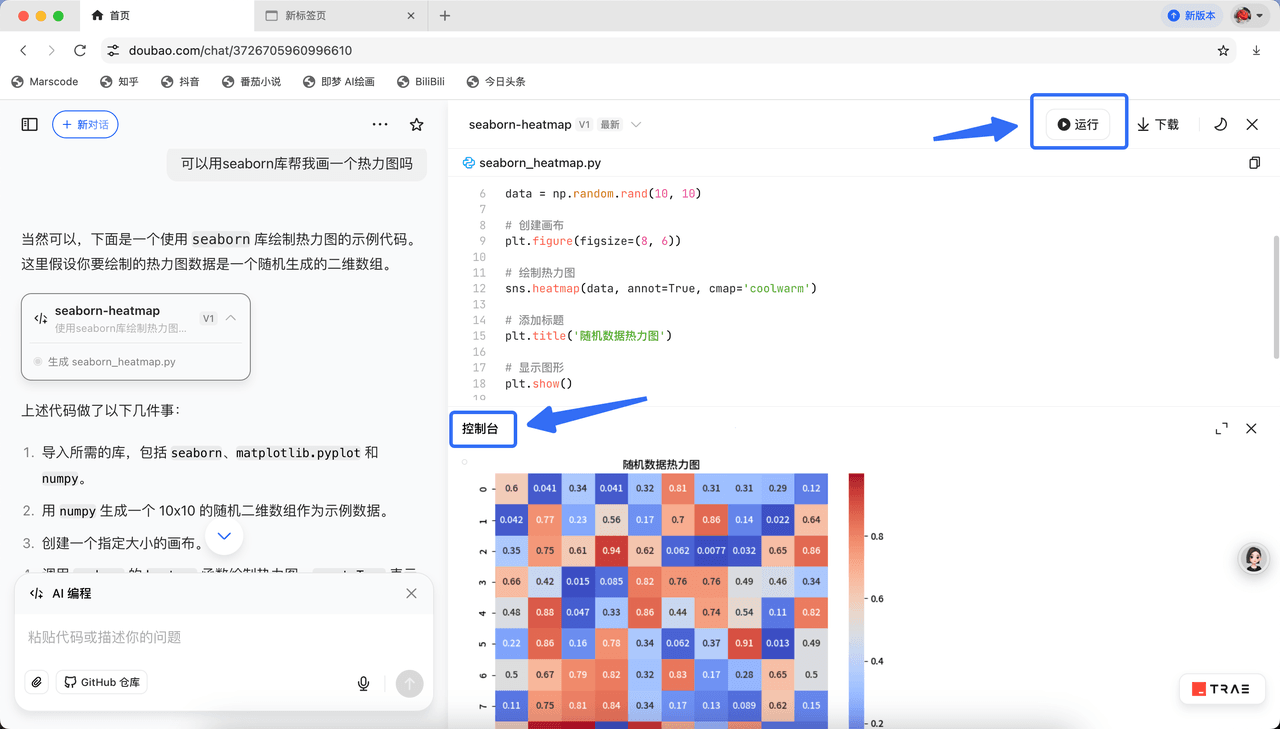
Task: Expand the console panel to fullscreen
Action: coord(1221,429)
